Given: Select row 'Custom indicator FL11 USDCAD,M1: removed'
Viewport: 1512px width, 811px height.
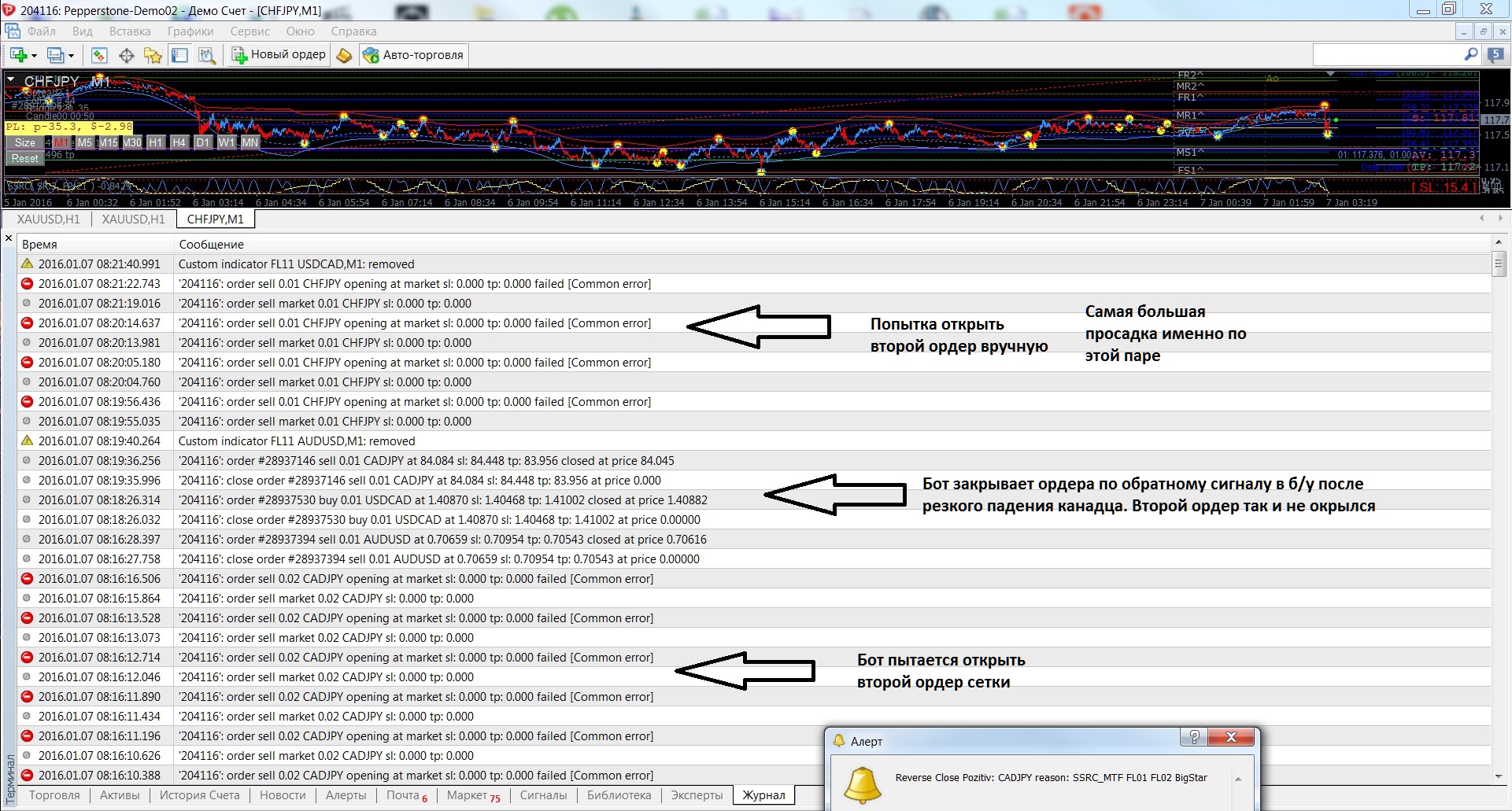Looking at the screenshot, I should pyautogui.click(x=754, y=264).
